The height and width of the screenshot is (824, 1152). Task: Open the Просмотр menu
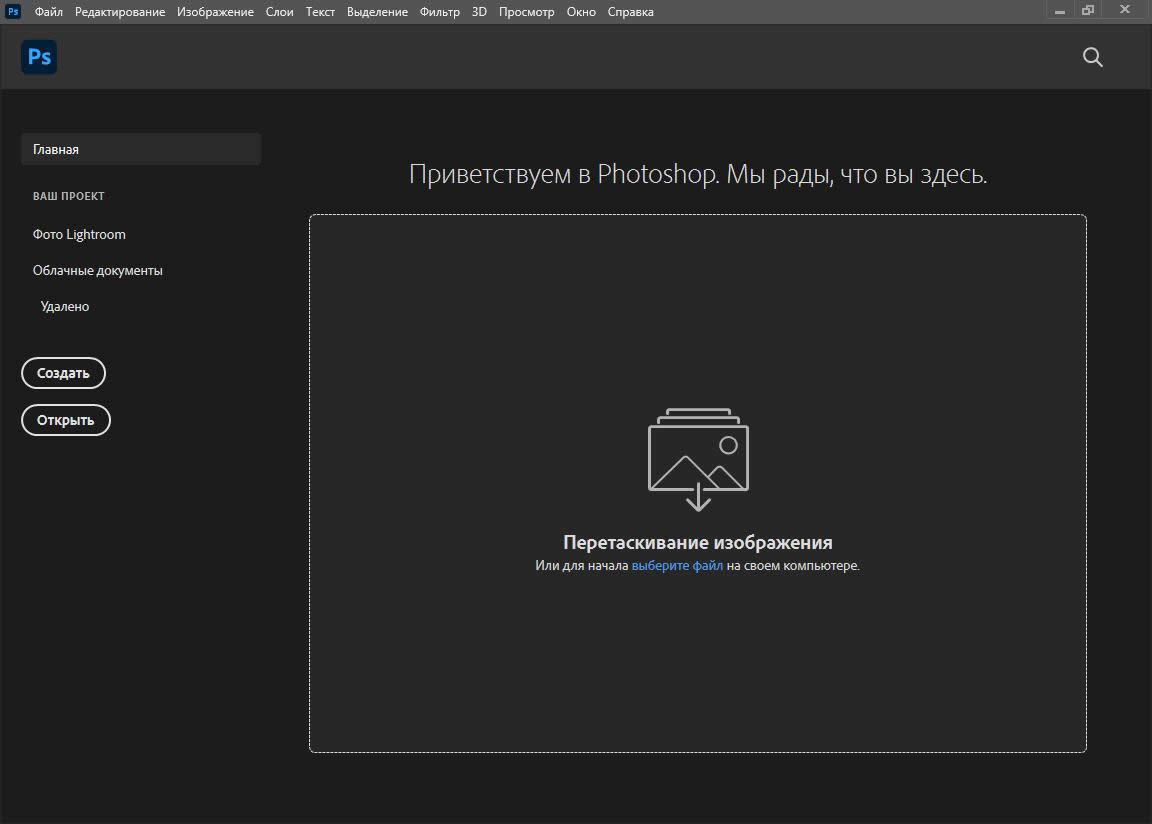click(526, 12)
